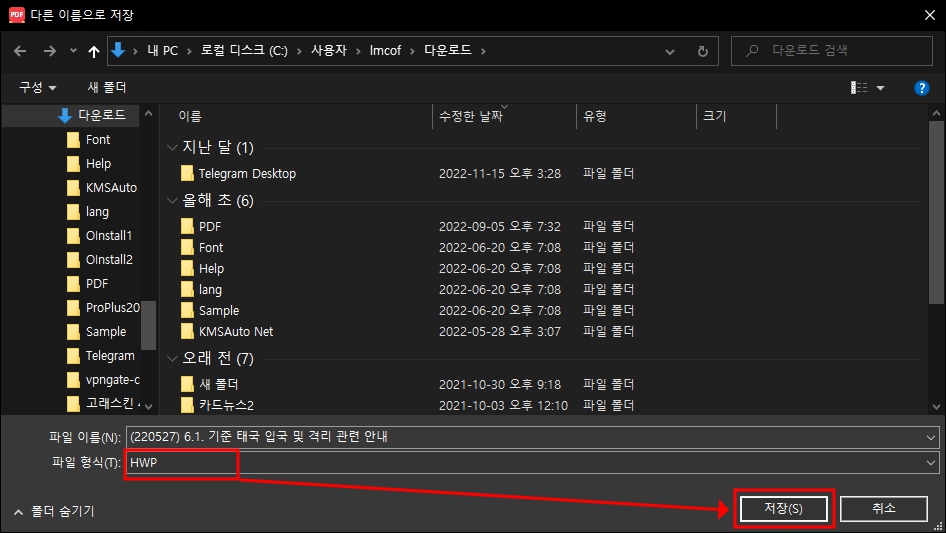Image resolution: width=946 pixels, height=533 pixels.
Task: Expand address bar history dropdown
Action: pos(670,51)
